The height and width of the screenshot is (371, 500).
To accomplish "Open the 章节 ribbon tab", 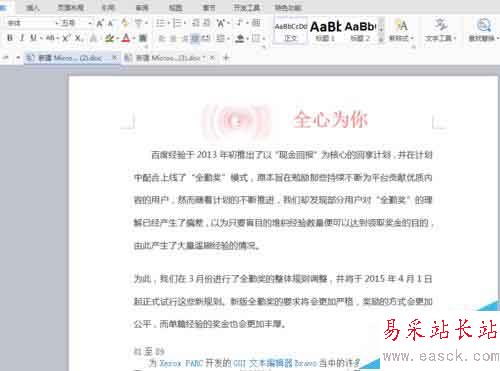I will point(209,7).
